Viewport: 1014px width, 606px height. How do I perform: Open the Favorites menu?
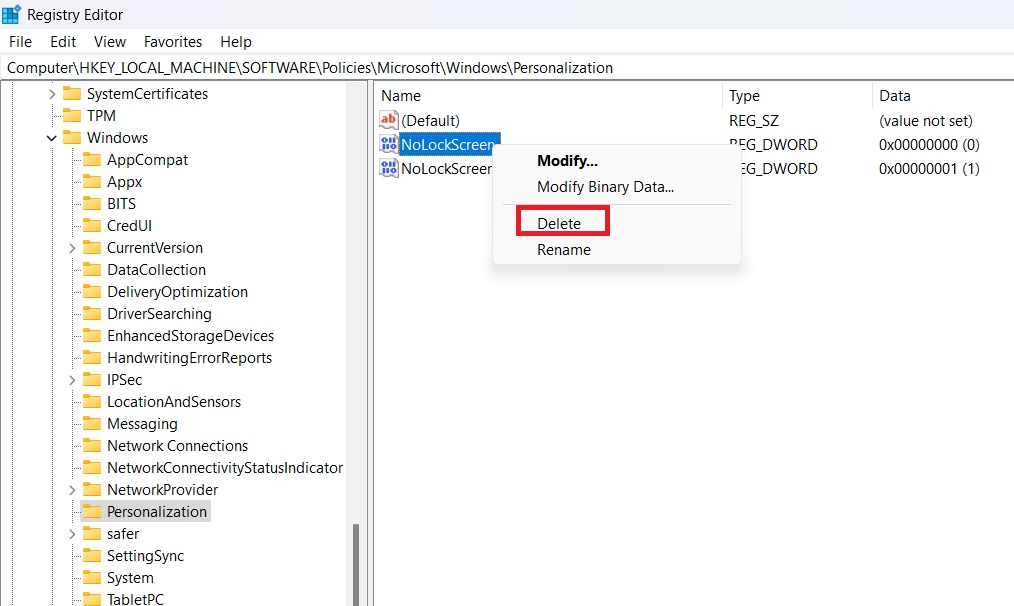tap(173, 41)
